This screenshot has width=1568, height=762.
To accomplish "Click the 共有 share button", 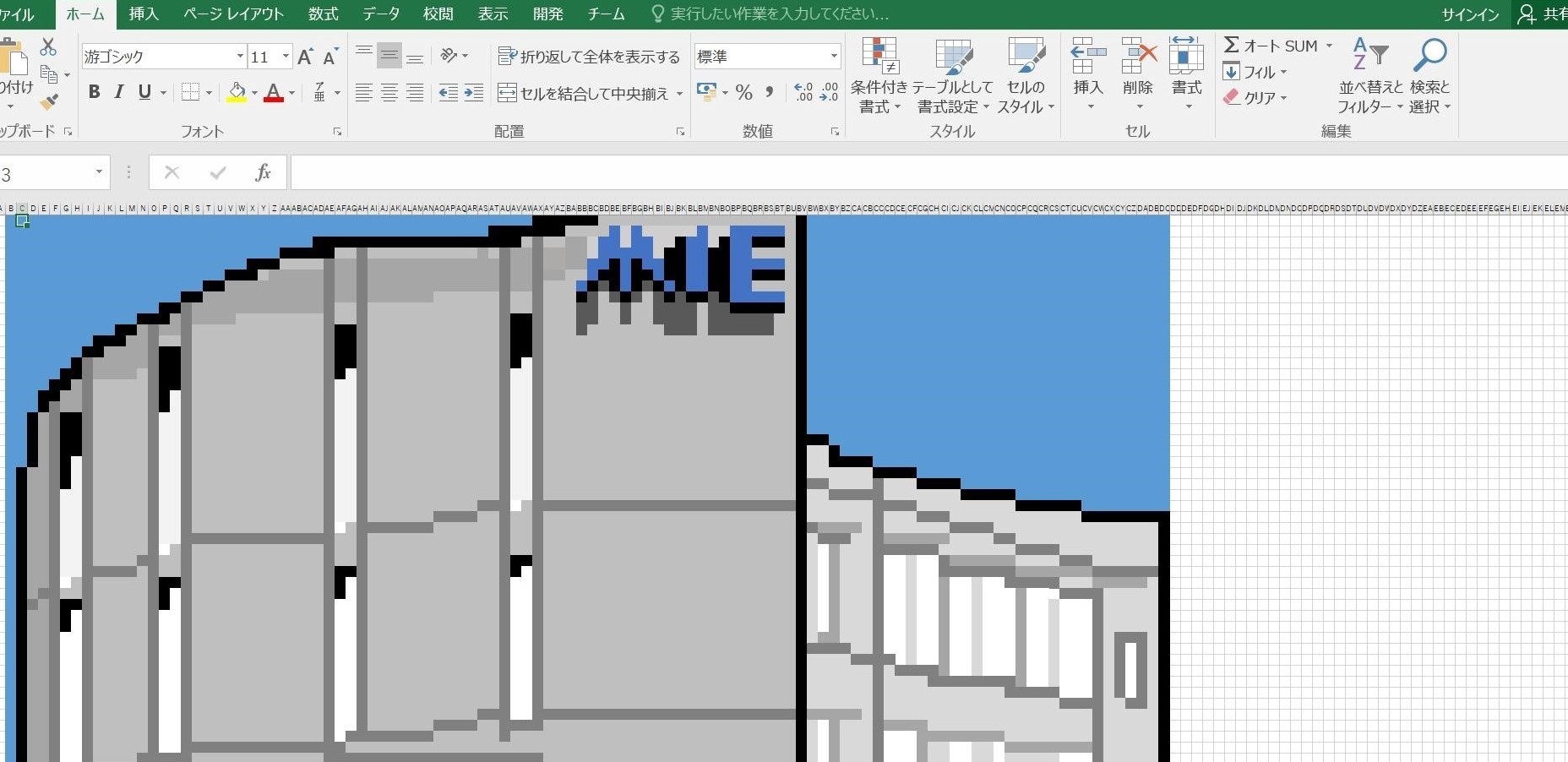I will pyautogui.click(x=1542, y=14).
